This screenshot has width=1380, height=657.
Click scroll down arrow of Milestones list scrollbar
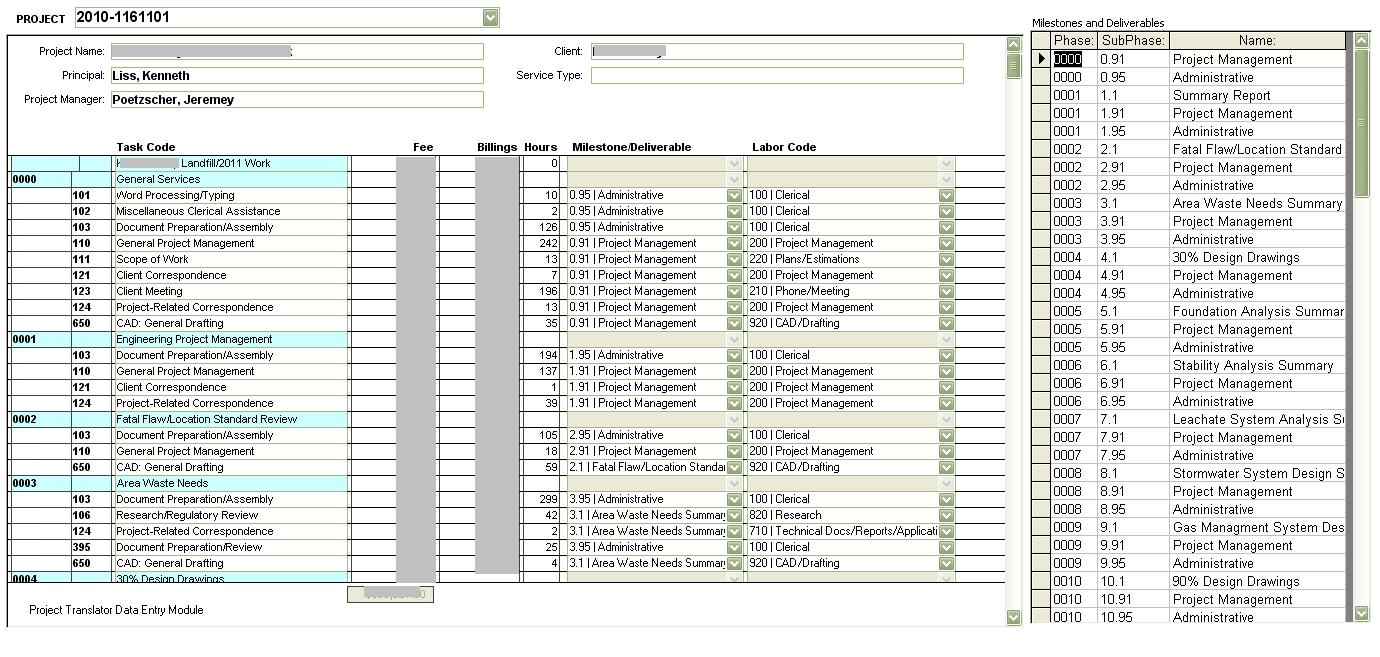click(1361, 613)
